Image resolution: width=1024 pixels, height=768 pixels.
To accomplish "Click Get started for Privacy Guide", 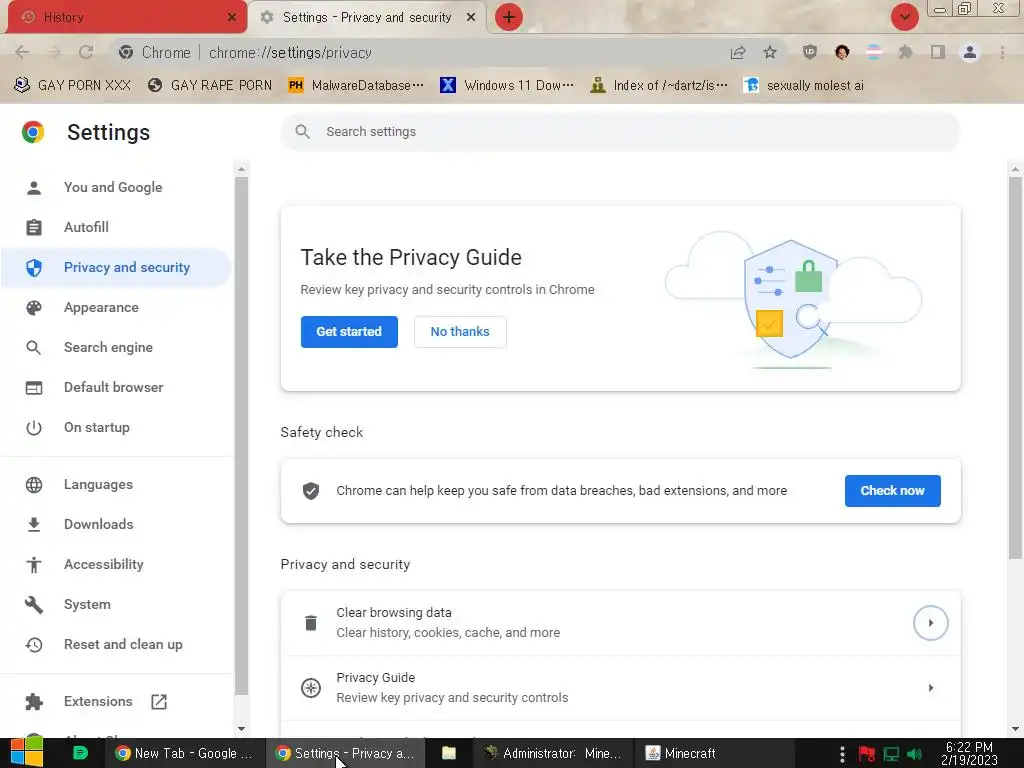I will coord(349,332).
